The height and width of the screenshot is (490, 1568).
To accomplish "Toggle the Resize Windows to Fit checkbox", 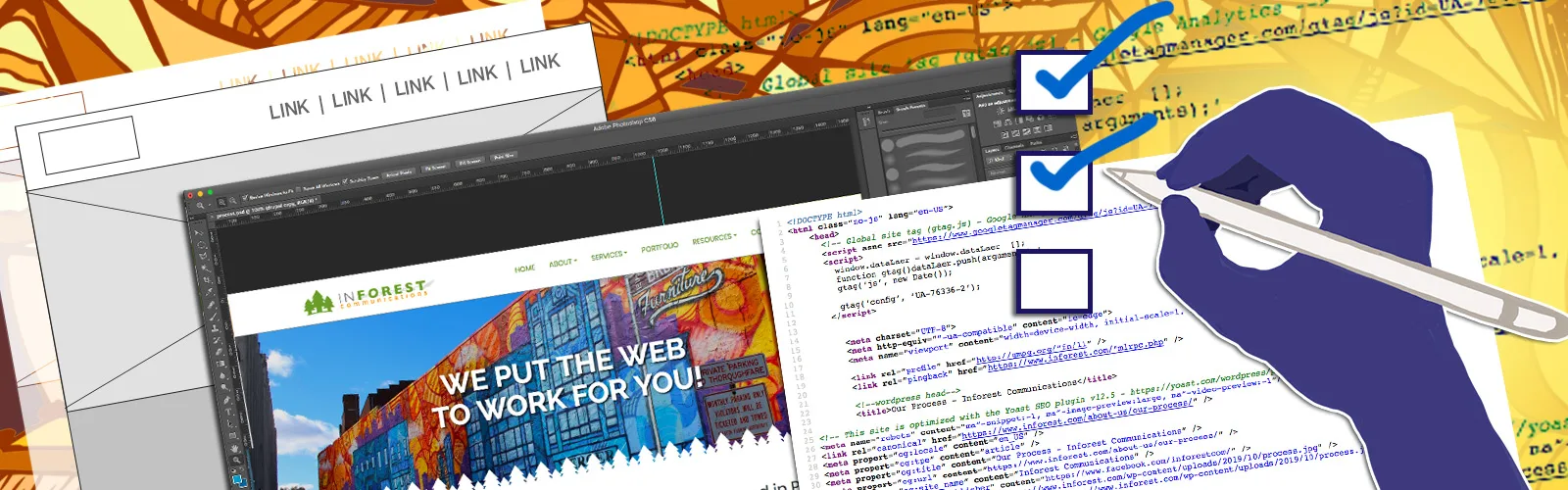I will coord(245,197).
